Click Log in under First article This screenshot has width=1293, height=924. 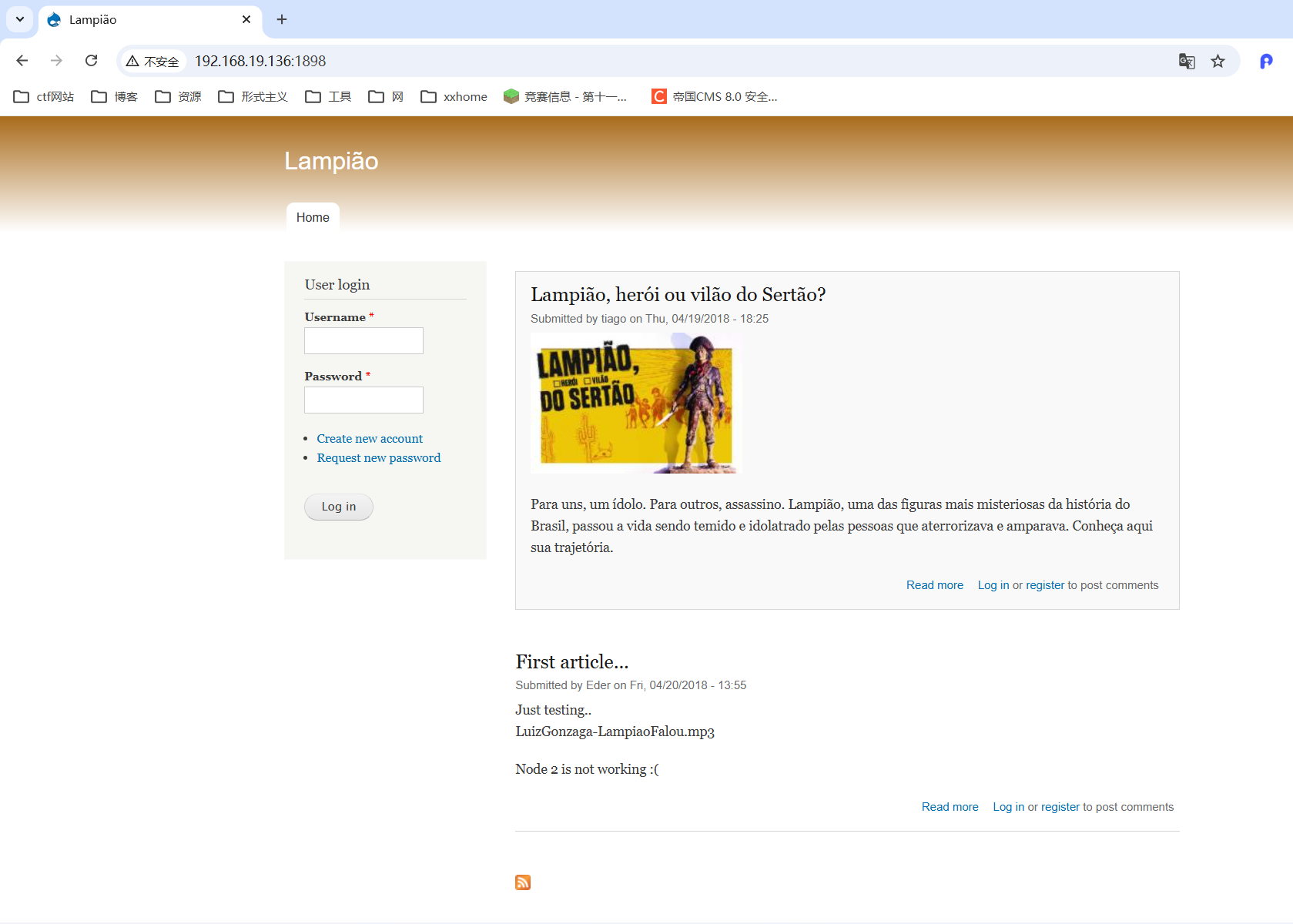point(1009,807)
